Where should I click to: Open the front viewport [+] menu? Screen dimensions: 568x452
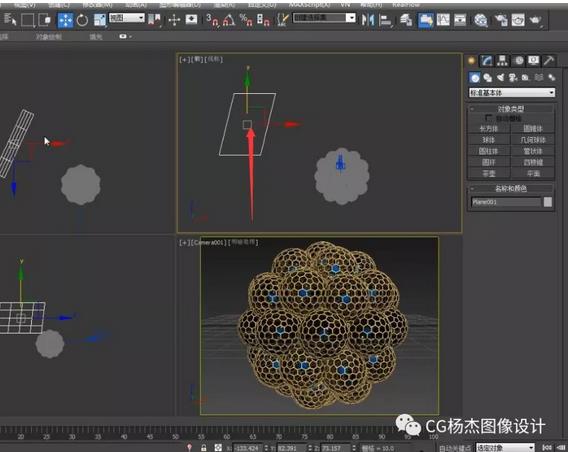[x=184, y=59]
